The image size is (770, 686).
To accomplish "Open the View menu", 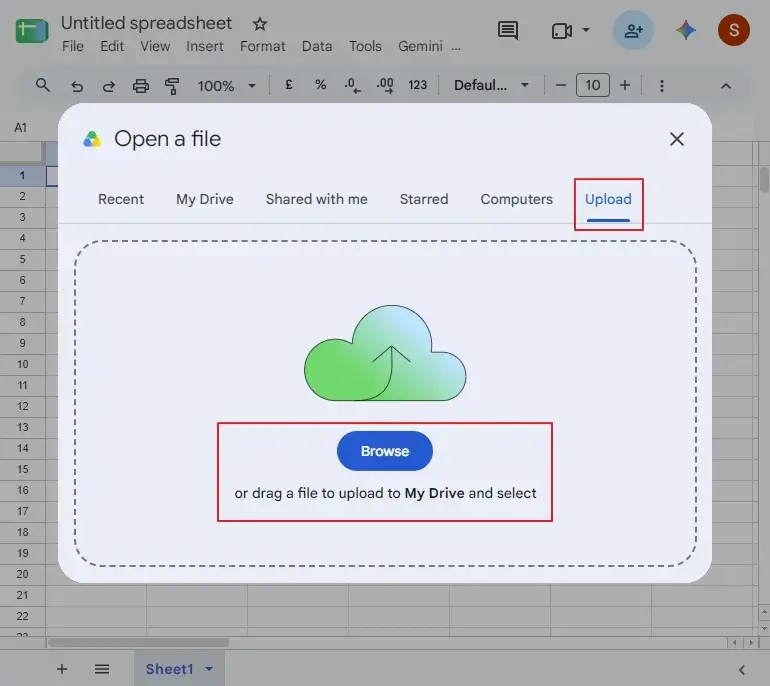I will [x=155, y=46].
